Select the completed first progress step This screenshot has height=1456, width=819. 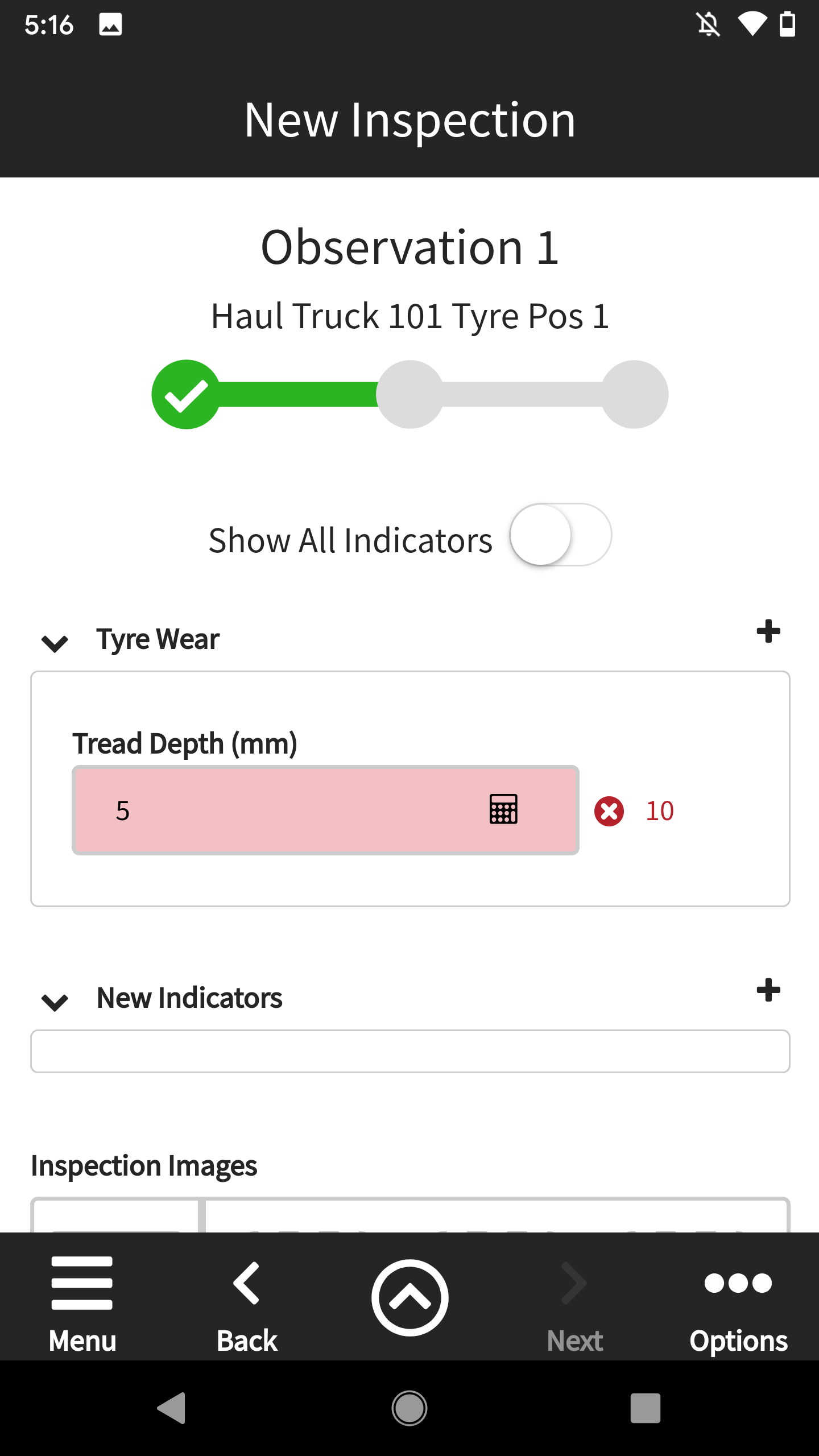186,394
